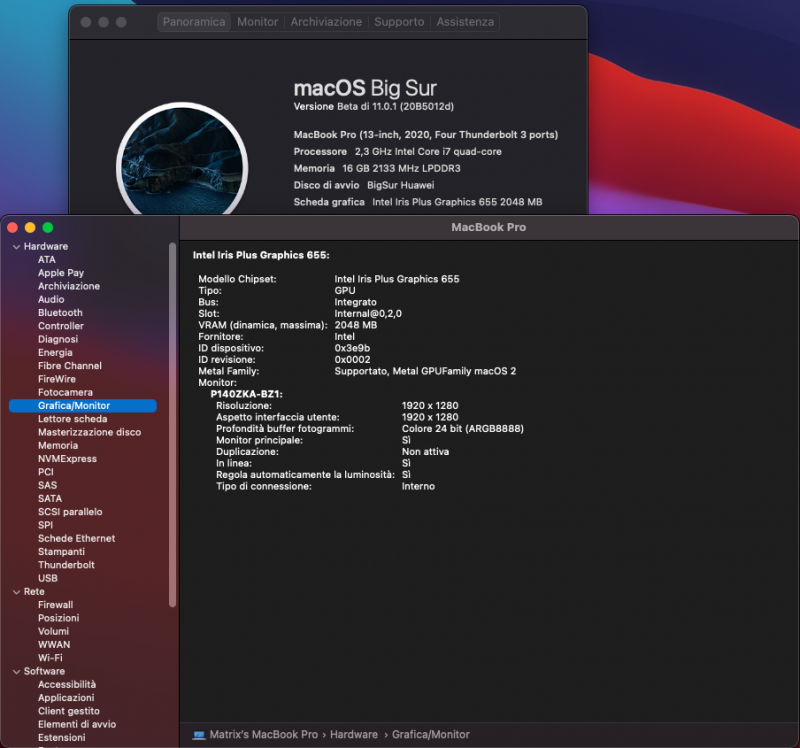
Task: Click Matrix's MacBook Pro in path bar
Action: (x=264, y=735)
